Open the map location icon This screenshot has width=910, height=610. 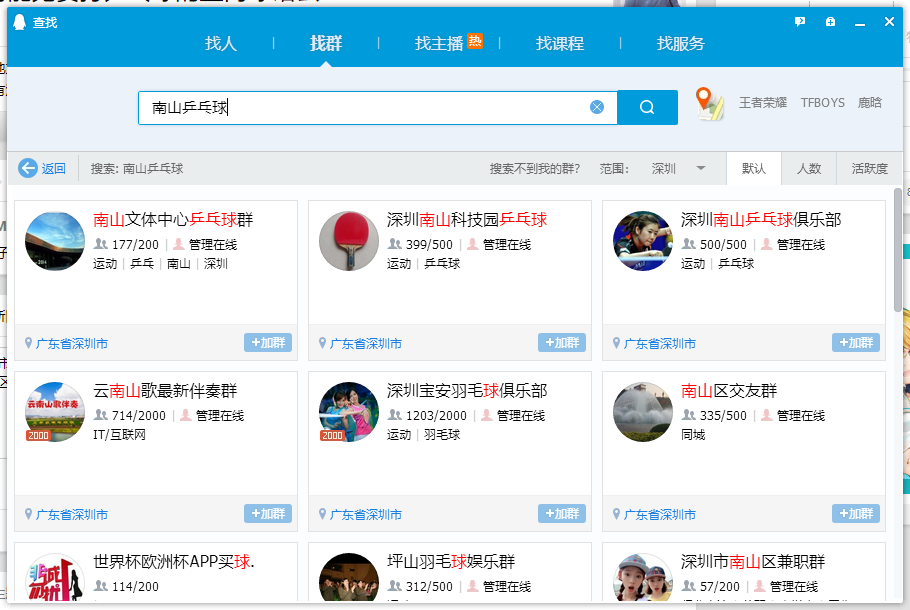pos(709,104)
